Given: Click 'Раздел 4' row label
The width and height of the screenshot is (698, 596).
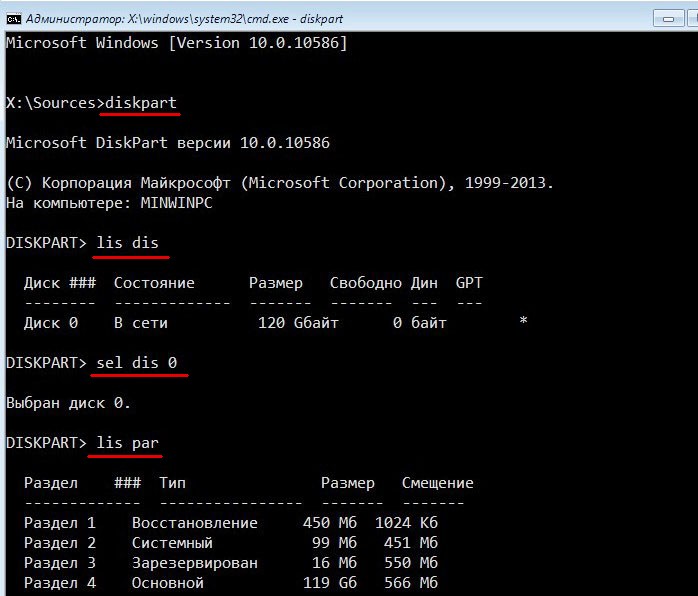Looking at the screenshot, I should pyautogui.click(x=60, y=583).
